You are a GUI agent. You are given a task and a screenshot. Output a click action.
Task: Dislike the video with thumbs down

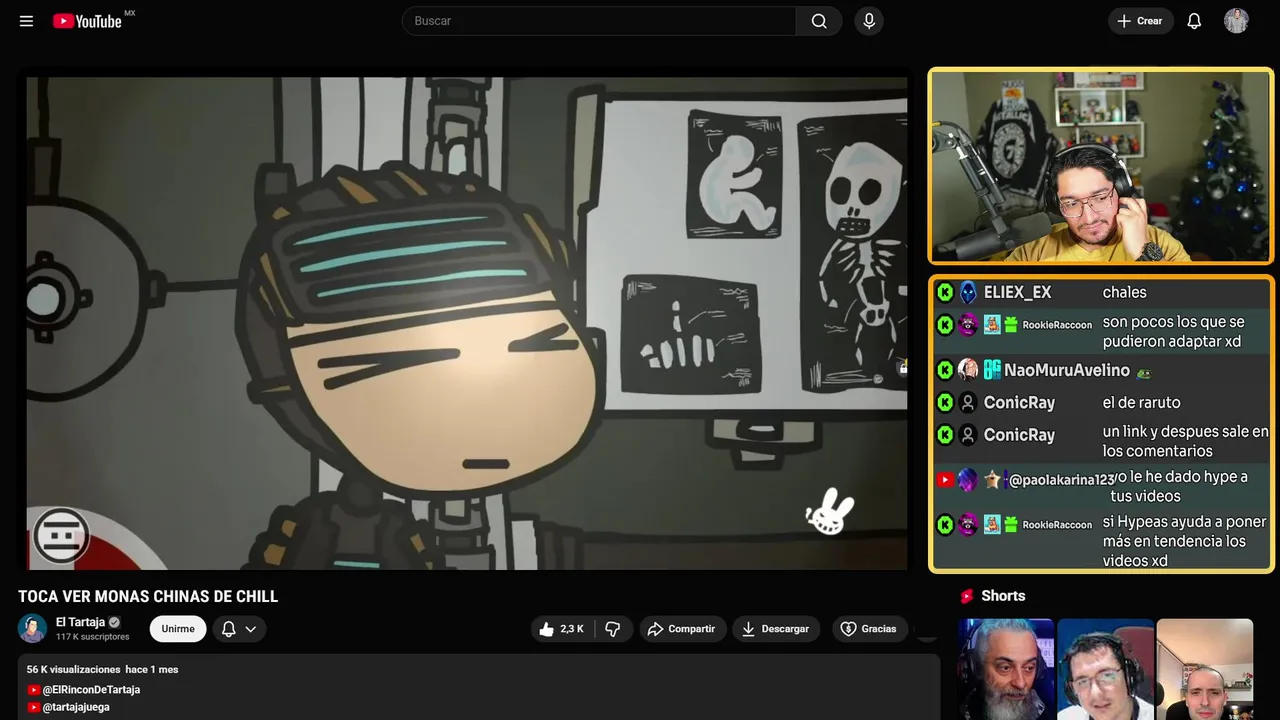coord(613,629)
